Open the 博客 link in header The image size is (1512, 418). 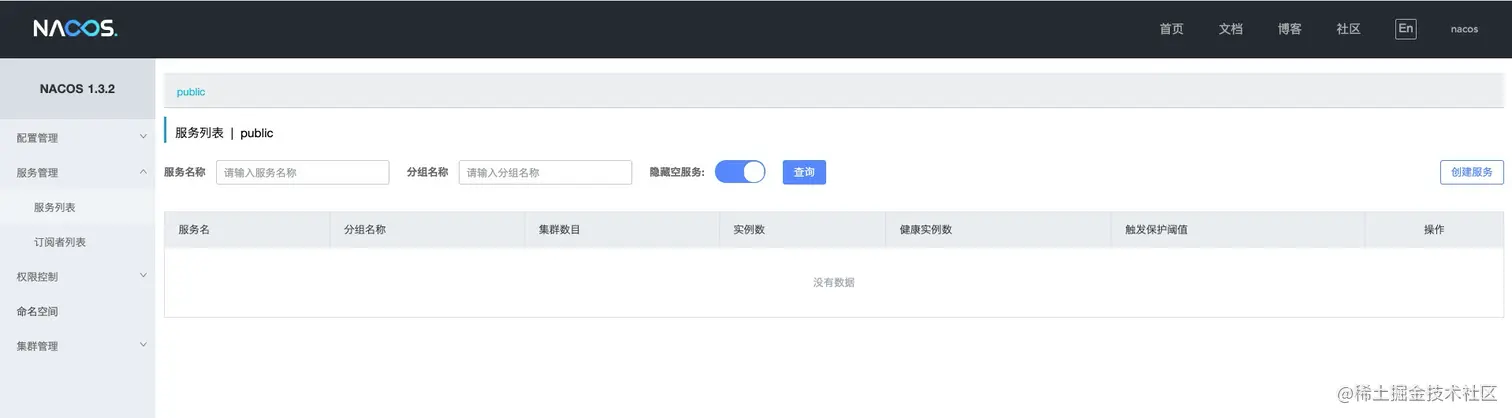1289,29
